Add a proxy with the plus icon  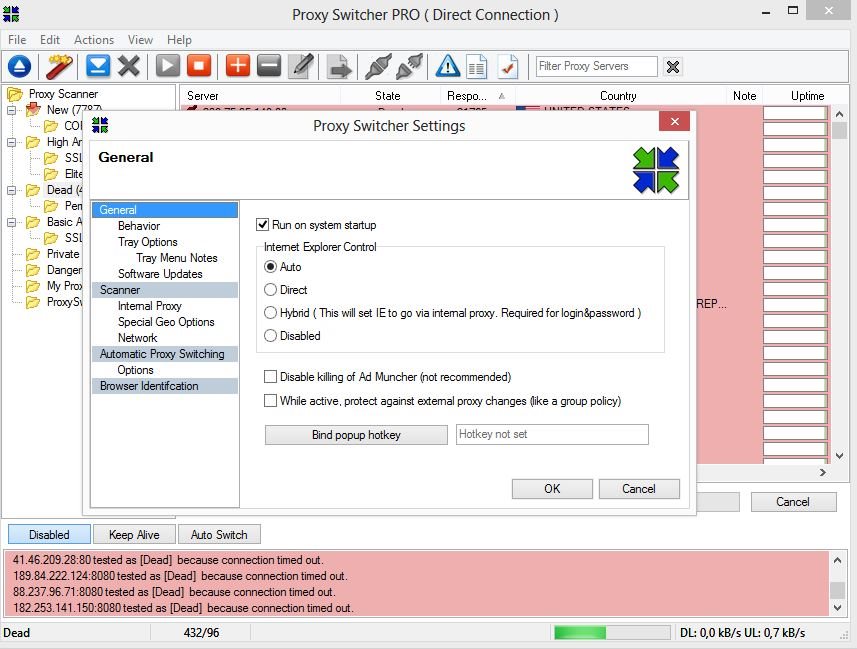pos(238,66)
